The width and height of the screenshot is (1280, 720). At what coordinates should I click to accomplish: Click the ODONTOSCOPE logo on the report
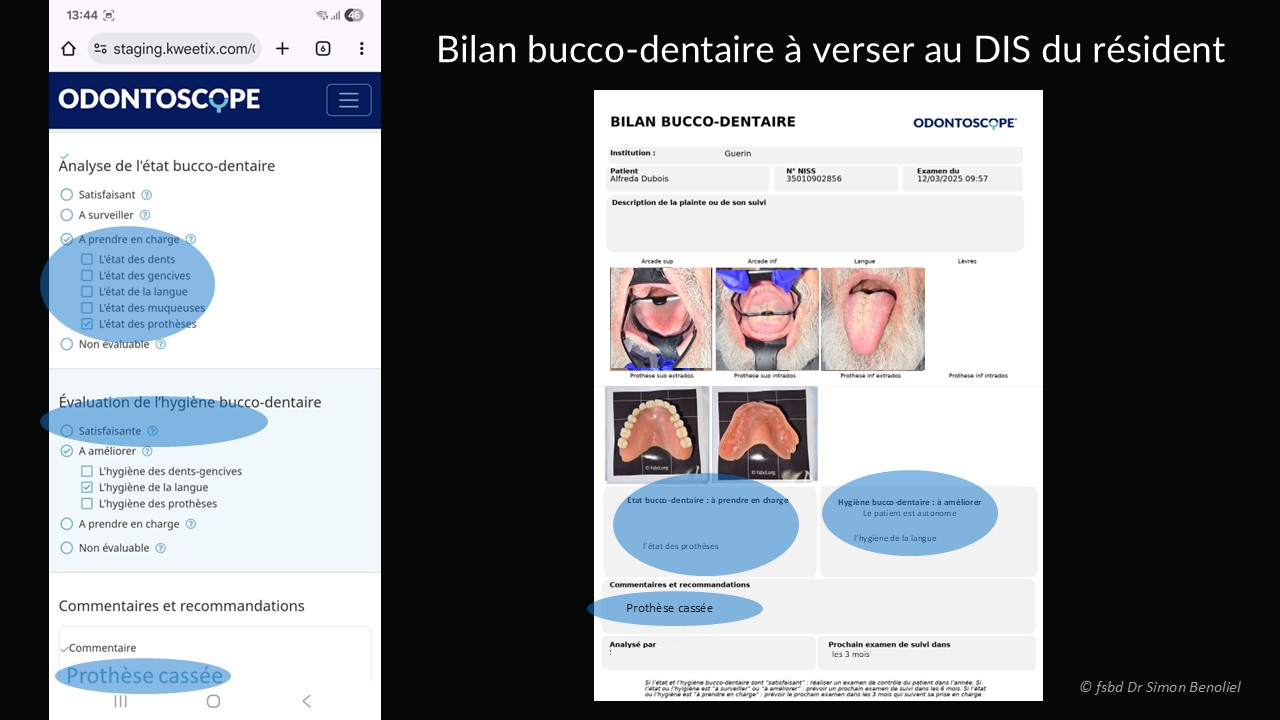click(965, 123)
